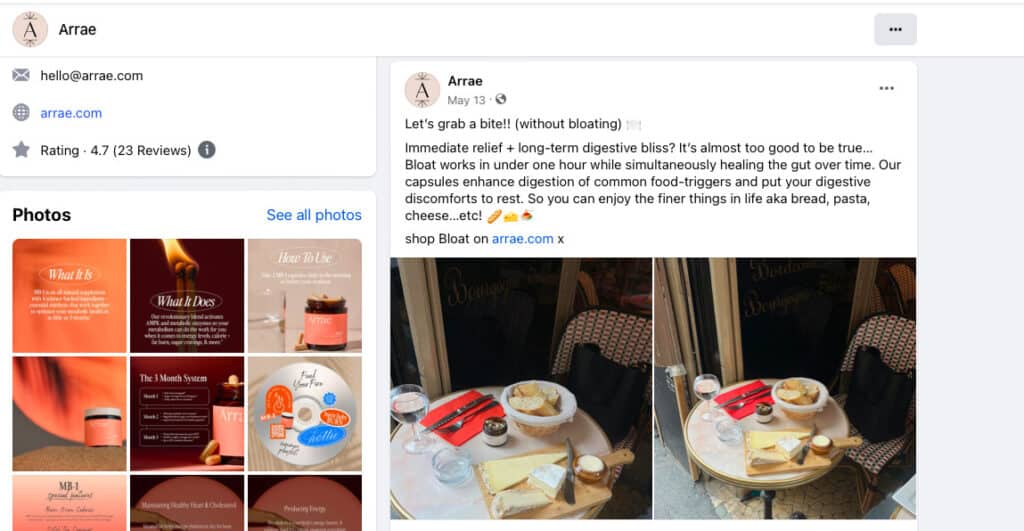Click the public globe icon beside May 13
The height and width of the screenshot is (531, 1024).
501,99
